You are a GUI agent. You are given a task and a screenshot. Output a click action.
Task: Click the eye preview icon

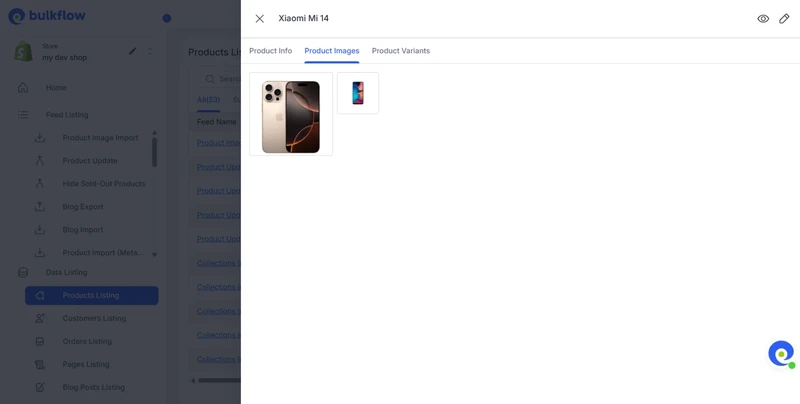[x=763, y=19]
